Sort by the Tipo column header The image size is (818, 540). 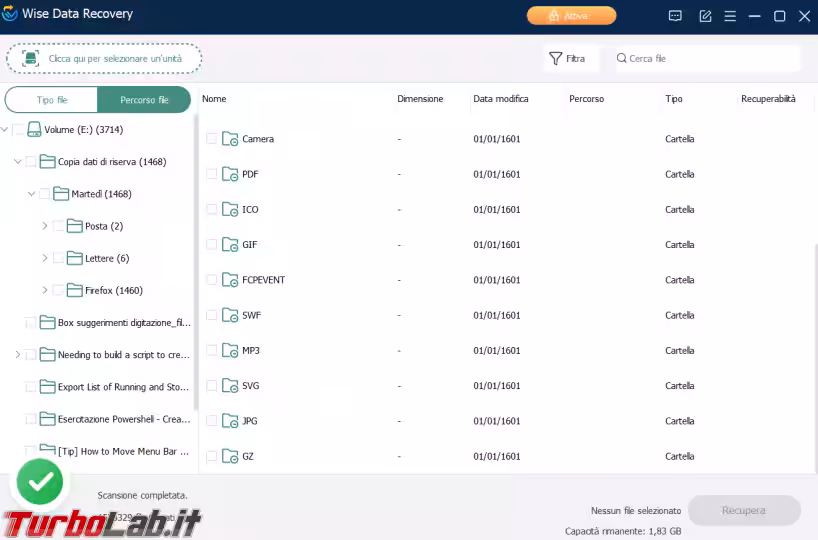click(673, 99)
